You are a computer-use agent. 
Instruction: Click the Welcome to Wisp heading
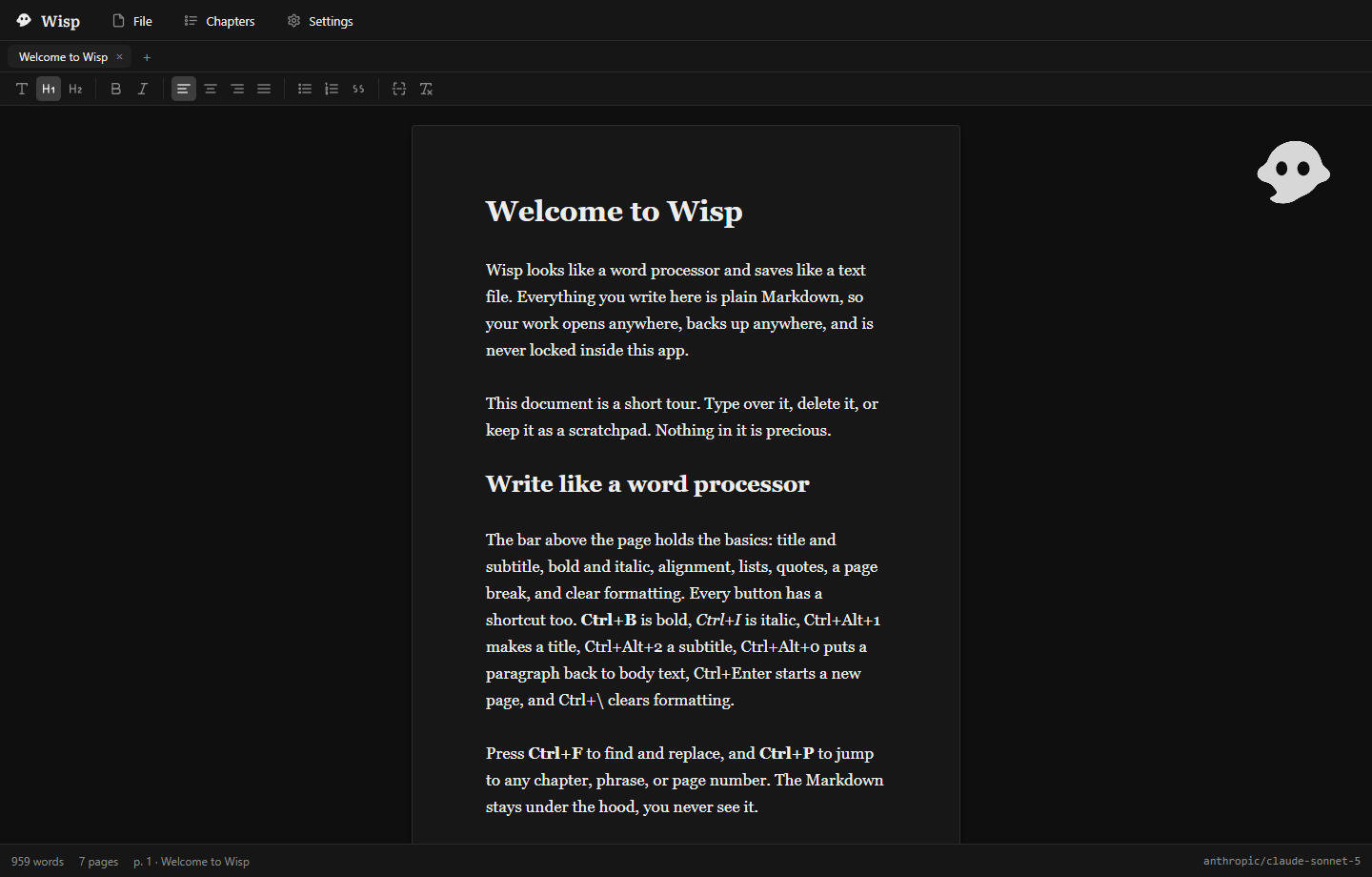[x=614, y=211]
